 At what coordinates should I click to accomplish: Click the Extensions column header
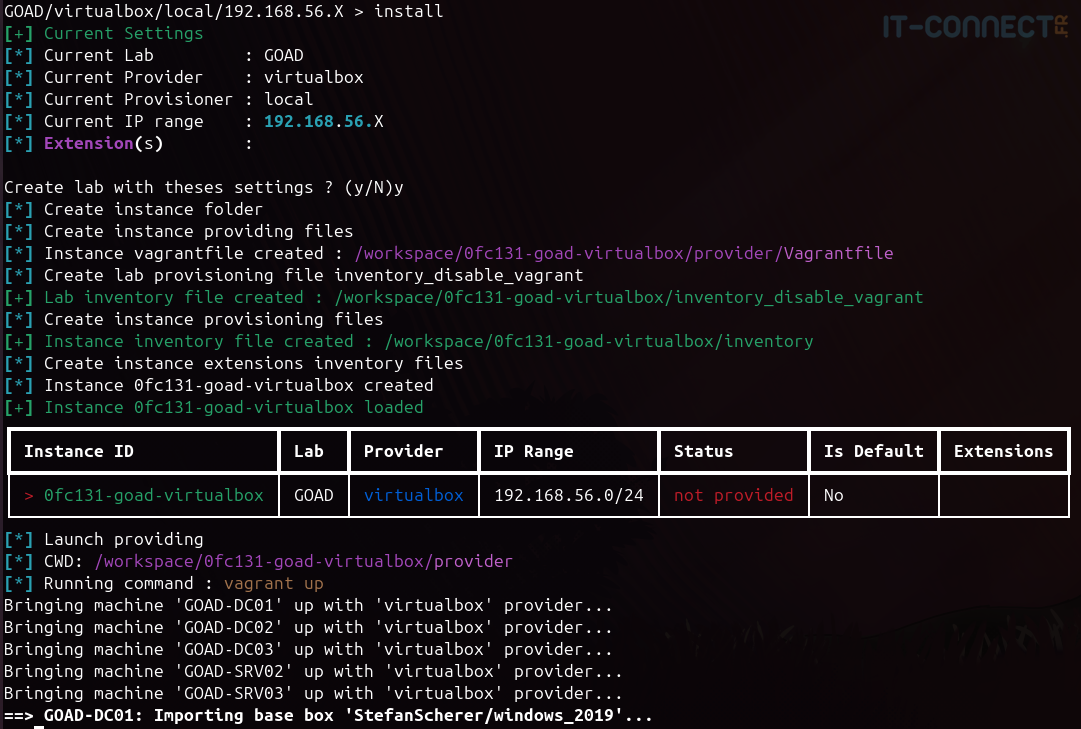point(1003,451)
